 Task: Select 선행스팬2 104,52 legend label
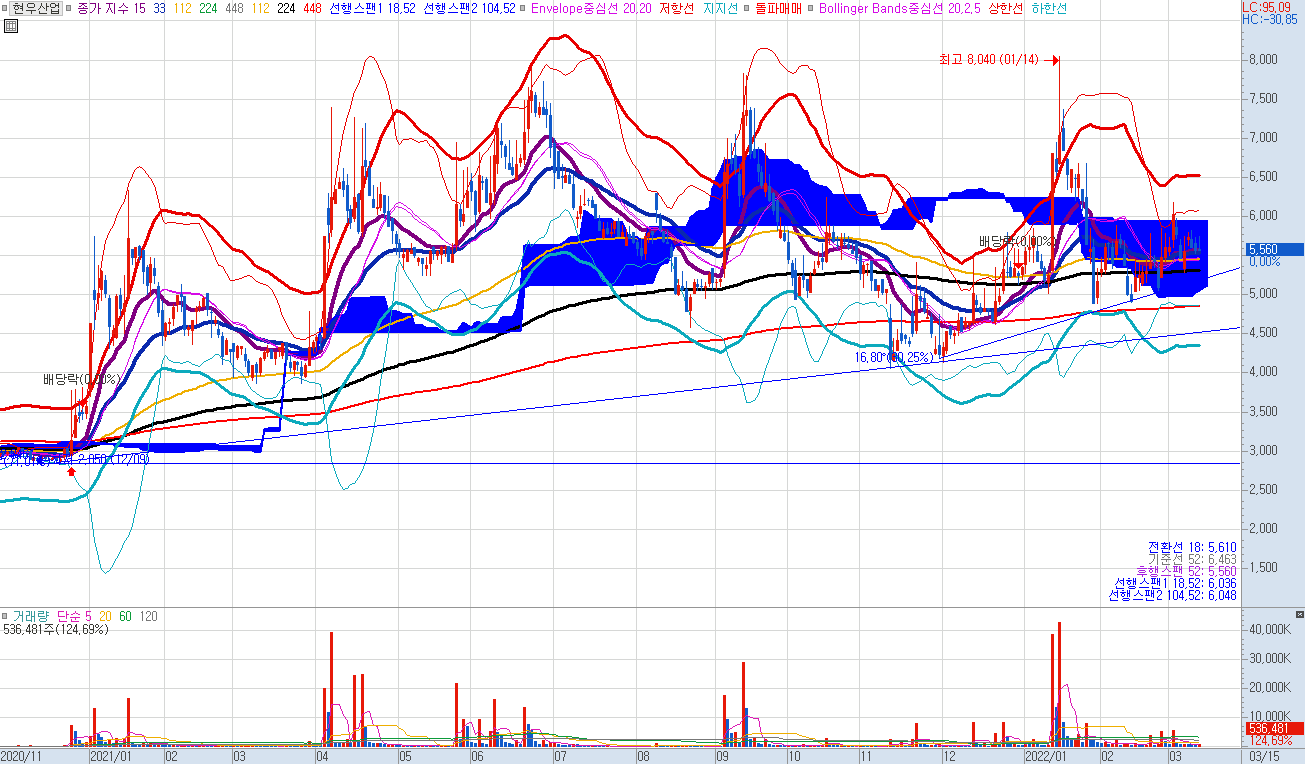pos(470,8)
